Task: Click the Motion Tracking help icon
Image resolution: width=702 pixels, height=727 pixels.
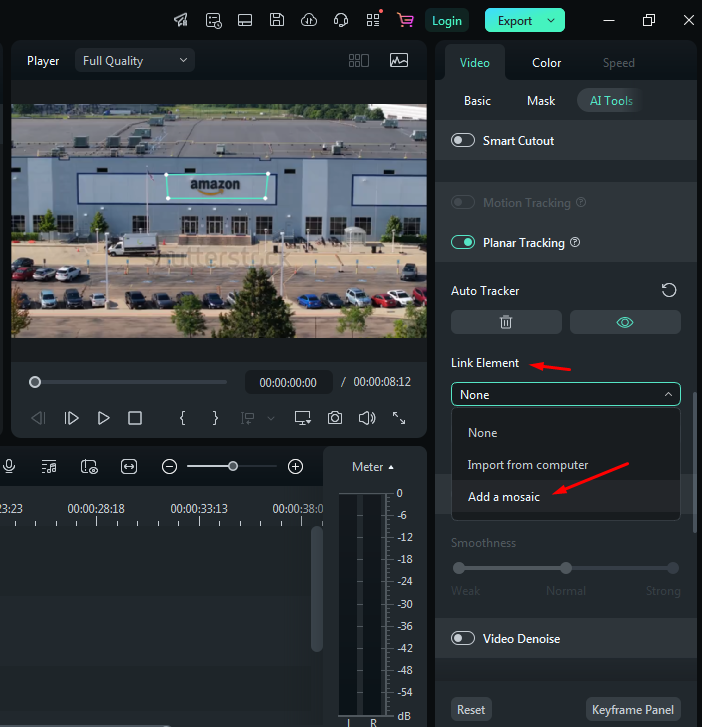Action: pos(581,202)
